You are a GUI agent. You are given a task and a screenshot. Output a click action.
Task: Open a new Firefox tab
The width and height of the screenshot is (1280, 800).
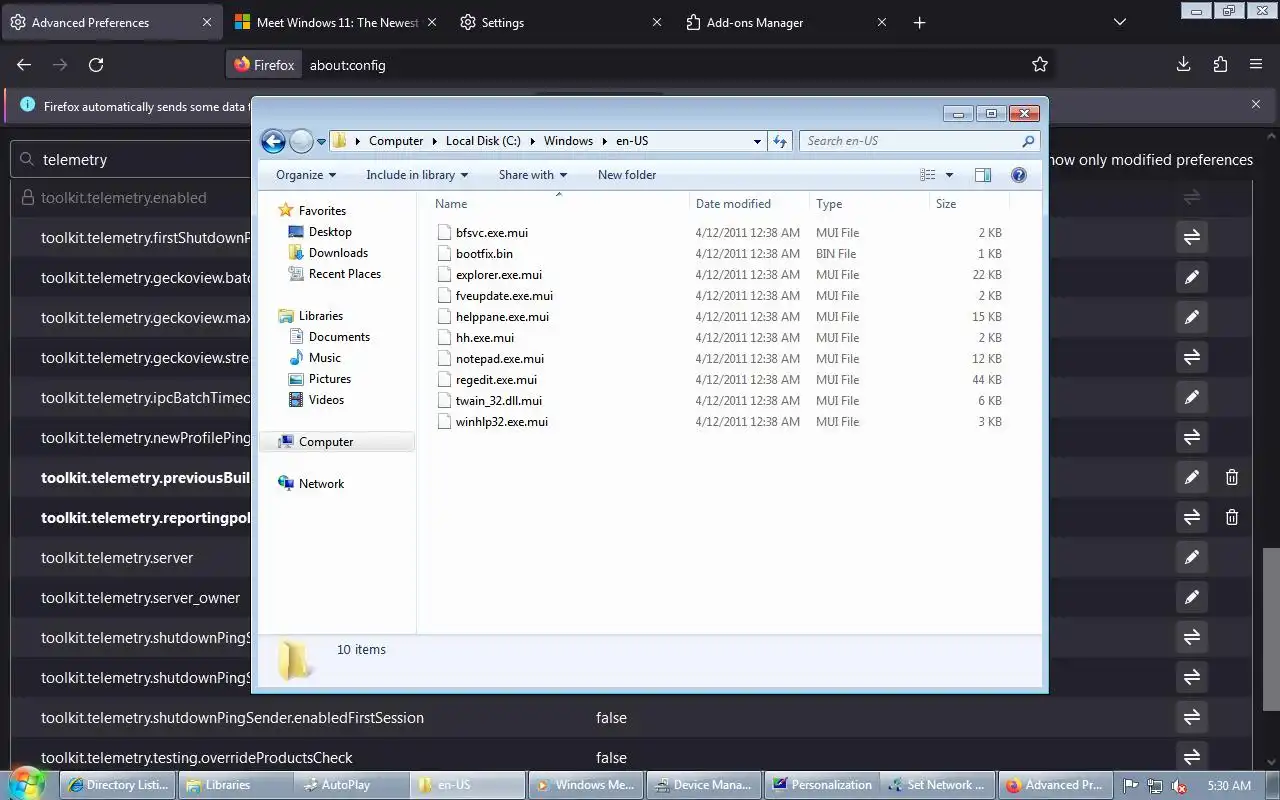(x=920, y=22)
